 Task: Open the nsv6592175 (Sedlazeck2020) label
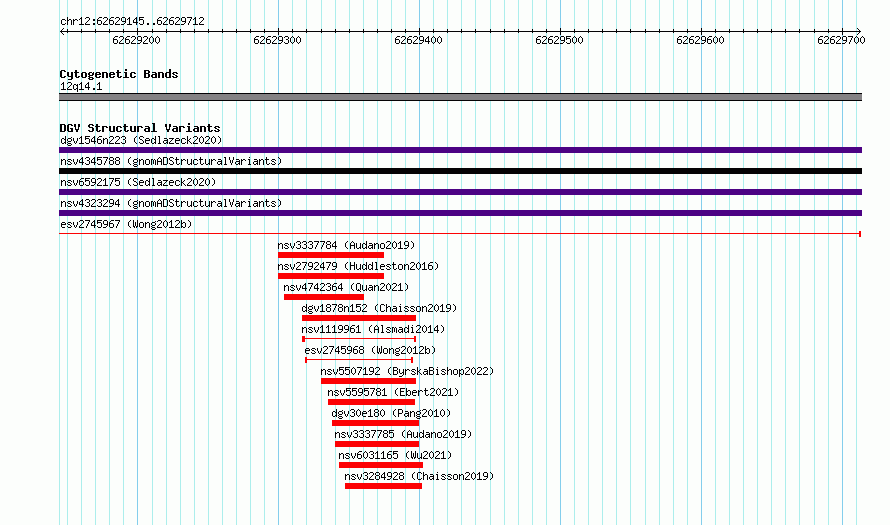(138, 182)
